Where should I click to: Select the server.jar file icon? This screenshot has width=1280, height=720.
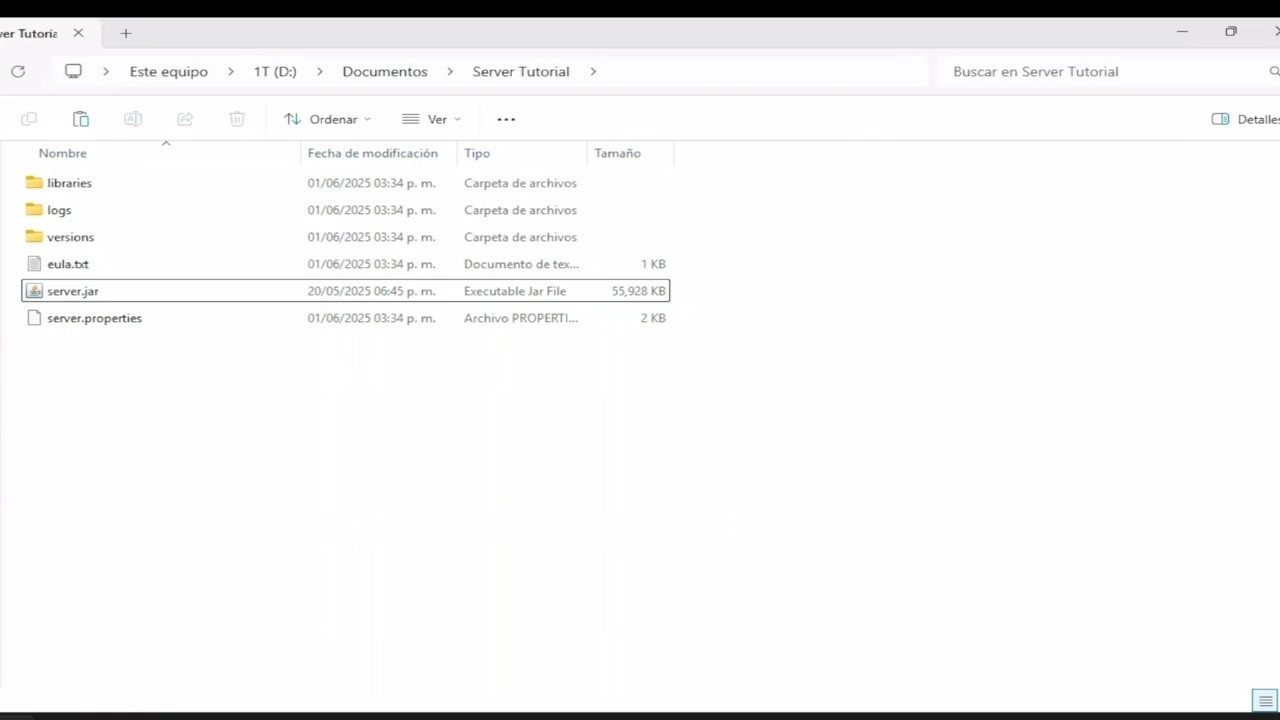(x=35, y=291)
